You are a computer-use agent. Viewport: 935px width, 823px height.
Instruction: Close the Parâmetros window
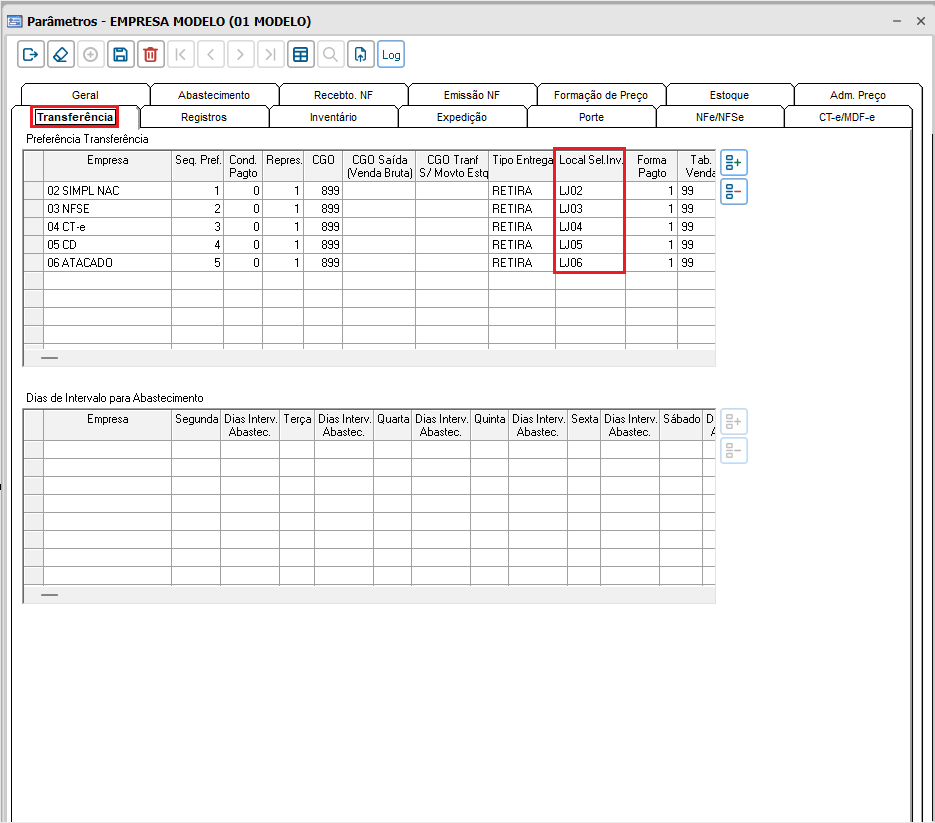tap(921, 21)
